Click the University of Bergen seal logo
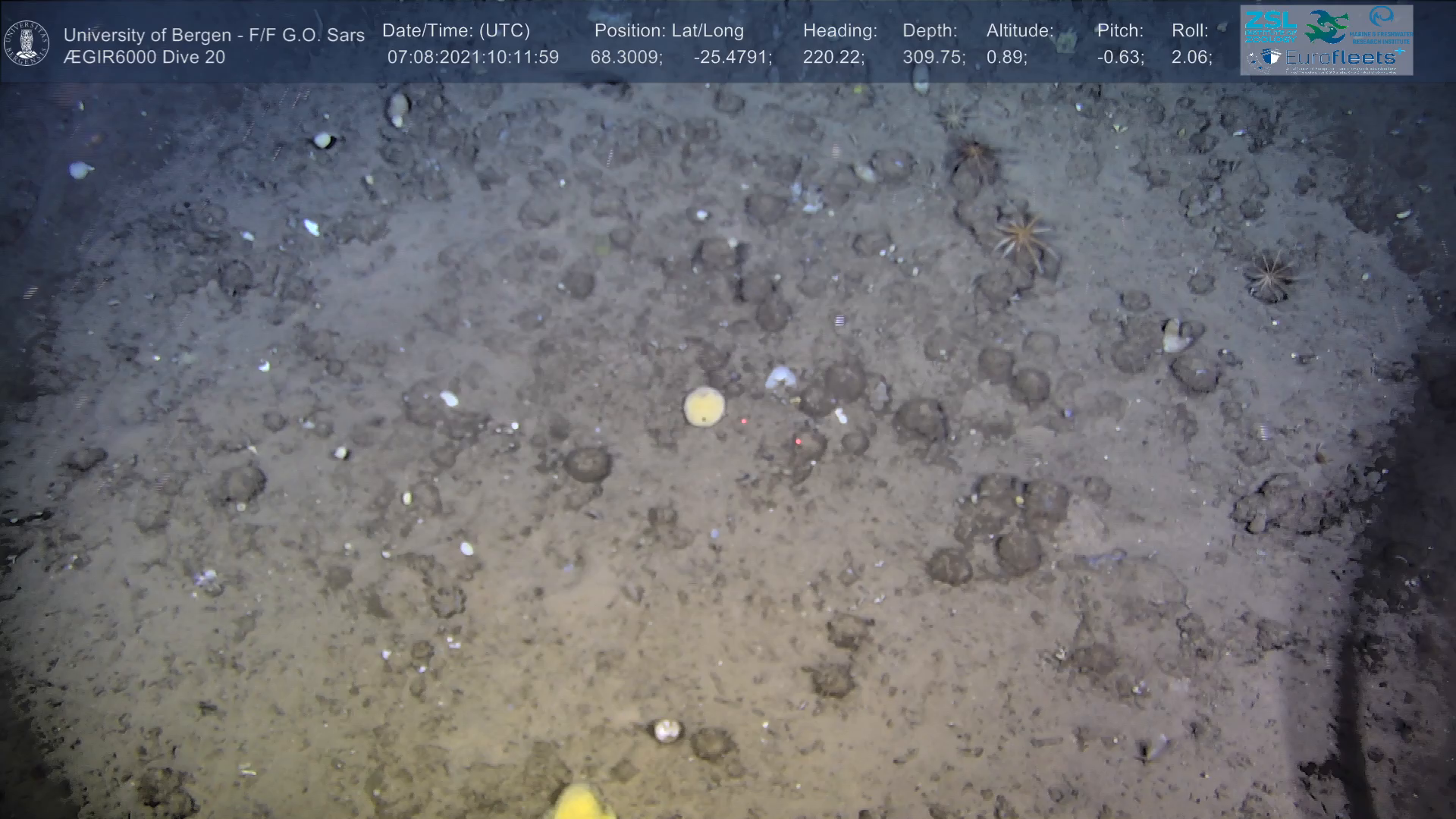This screenshot has width=1456, height=819. pos(27,43)
